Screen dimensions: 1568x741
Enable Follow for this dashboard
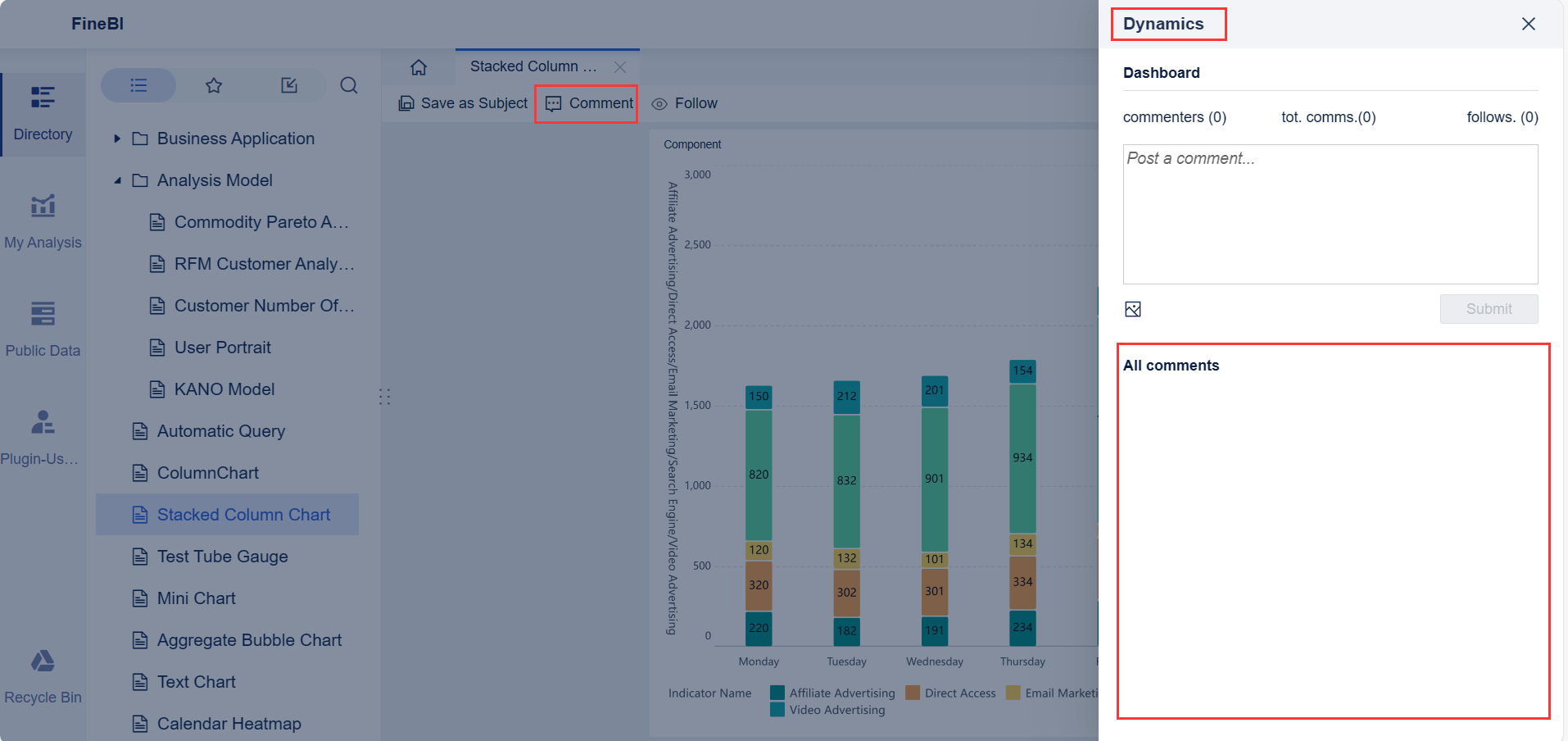[x=684, y=103]
